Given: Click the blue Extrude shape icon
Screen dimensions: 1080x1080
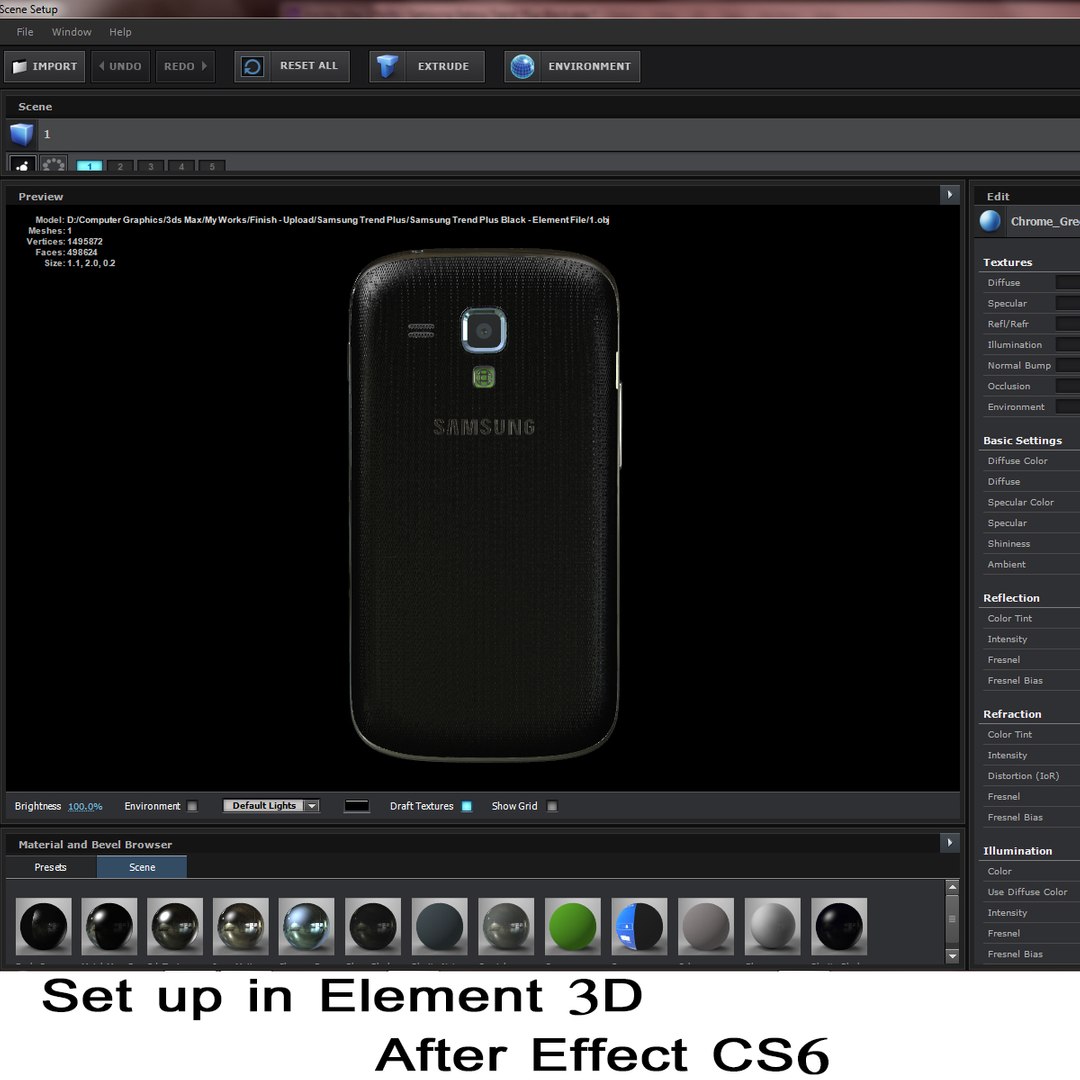Looking at the screenshot, I should 387,66.
